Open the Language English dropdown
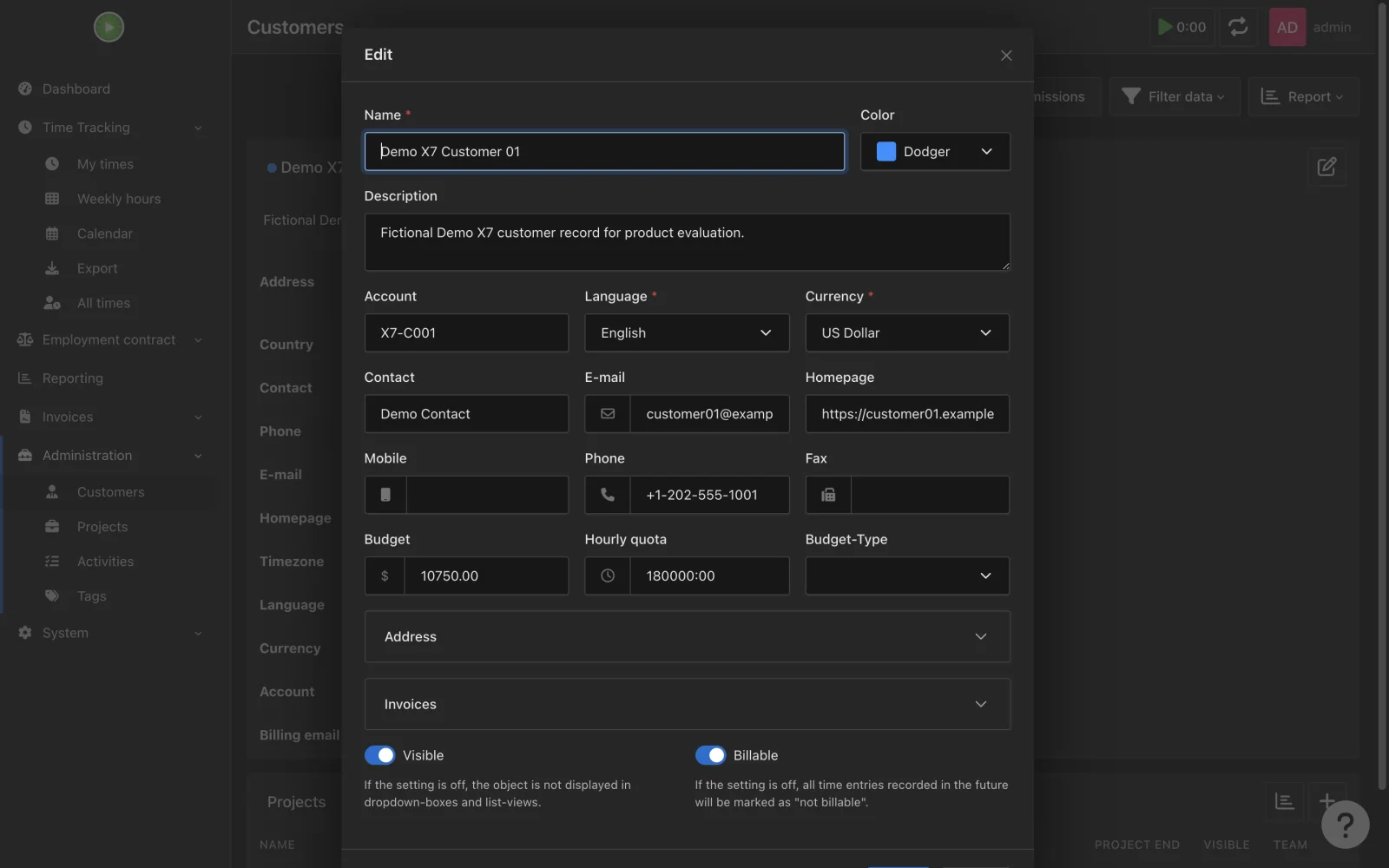The height and width of the screenshot is (868, 1389). coord(687,332)
